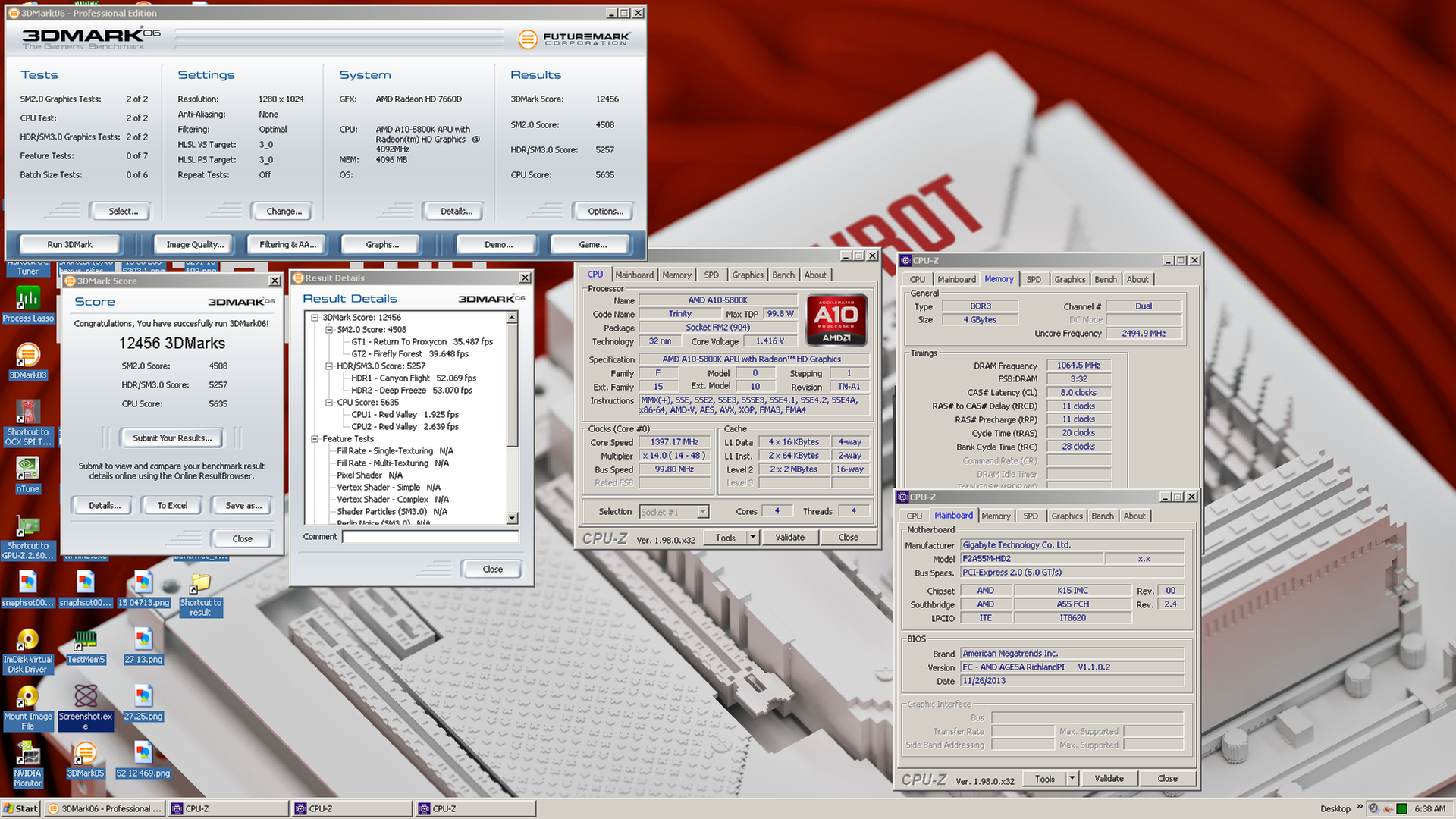Image resolution: width=1456 pixels, height=819 pixels.
Task: Open the 3DMark03 desktop shortcut
Action: (x=28, y=361)
